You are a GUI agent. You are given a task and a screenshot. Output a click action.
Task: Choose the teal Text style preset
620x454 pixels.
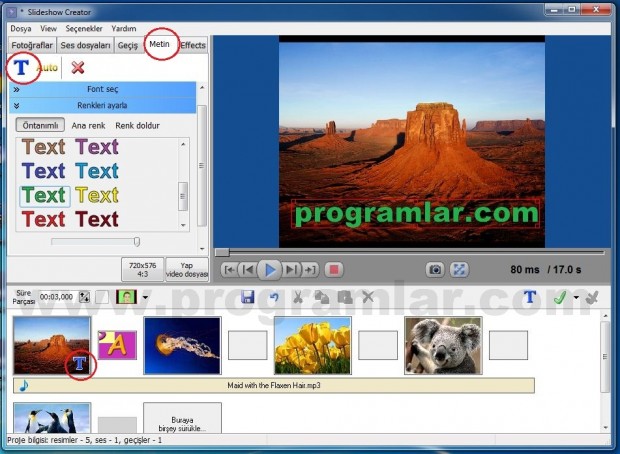(x=97, y=171)
